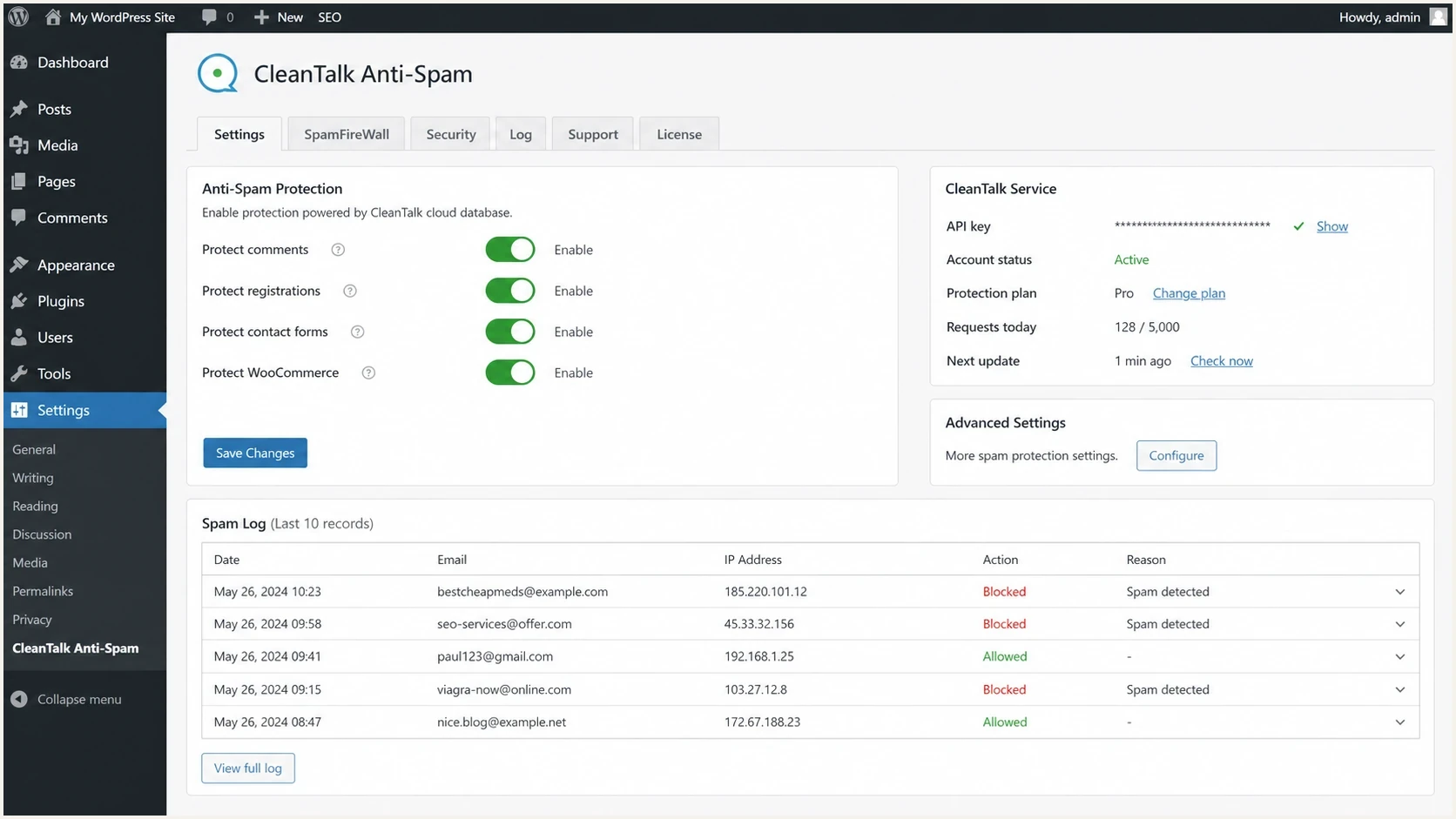The height and width of the screenshot is (819, 1456).
Task: Click the Dashboard gauge icon
Action: pyautogui.click(x=19, y=63)
